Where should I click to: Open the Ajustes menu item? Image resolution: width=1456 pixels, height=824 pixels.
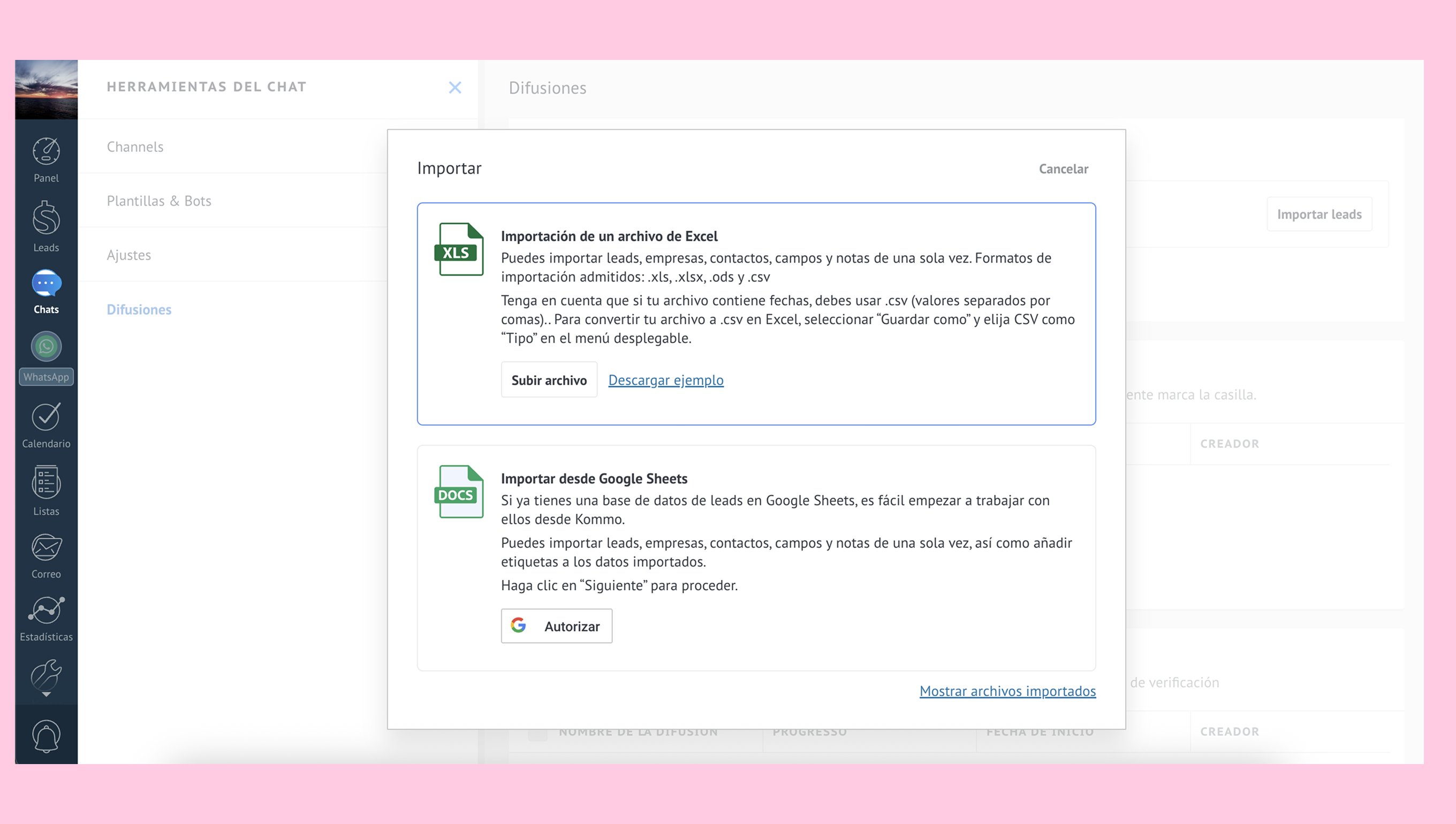[x=129, y=255]
